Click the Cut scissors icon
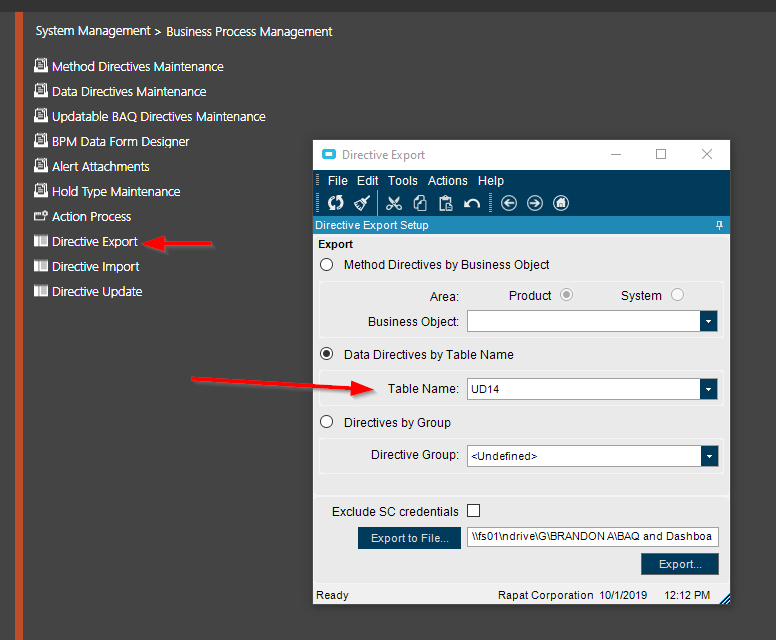This screenshot has height=640, width=776. click(x=394, y=203)
